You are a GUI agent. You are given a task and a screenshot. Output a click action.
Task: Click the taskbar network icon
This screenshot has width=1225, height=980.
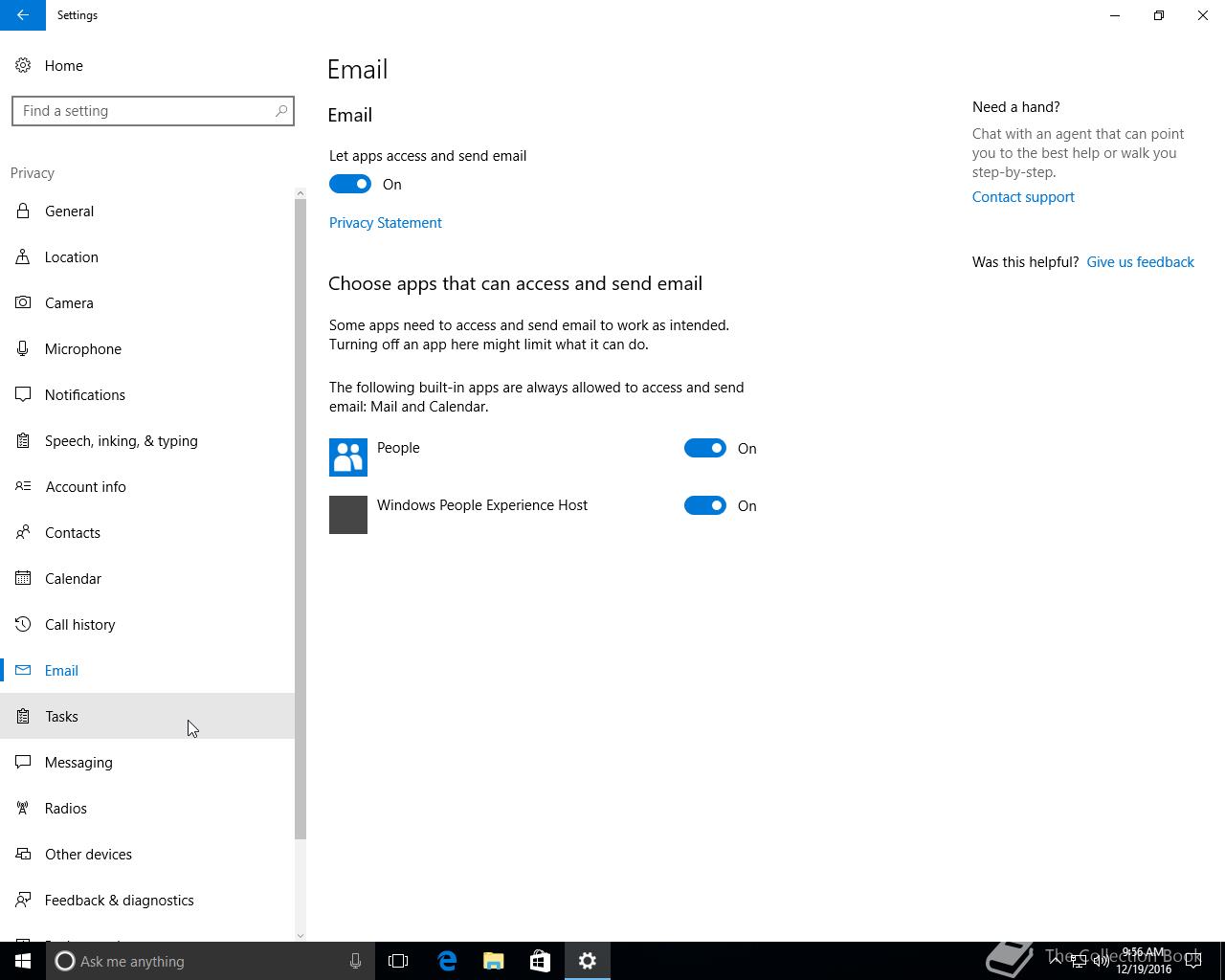(x=1078, y=961)
